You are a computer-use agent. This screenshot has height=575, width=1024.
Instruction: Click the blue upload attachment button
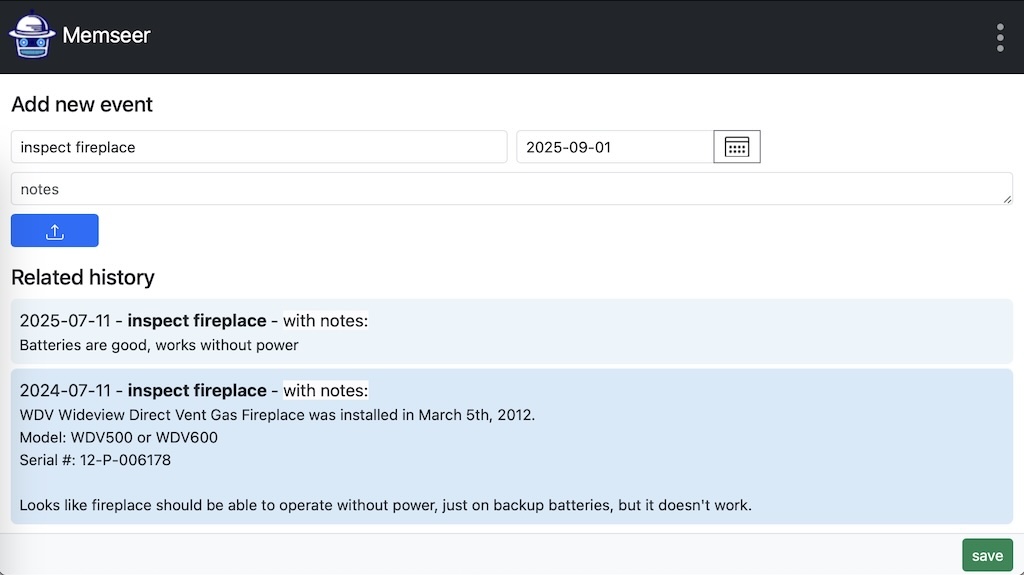pyautogui.click(x=55, y=231)
